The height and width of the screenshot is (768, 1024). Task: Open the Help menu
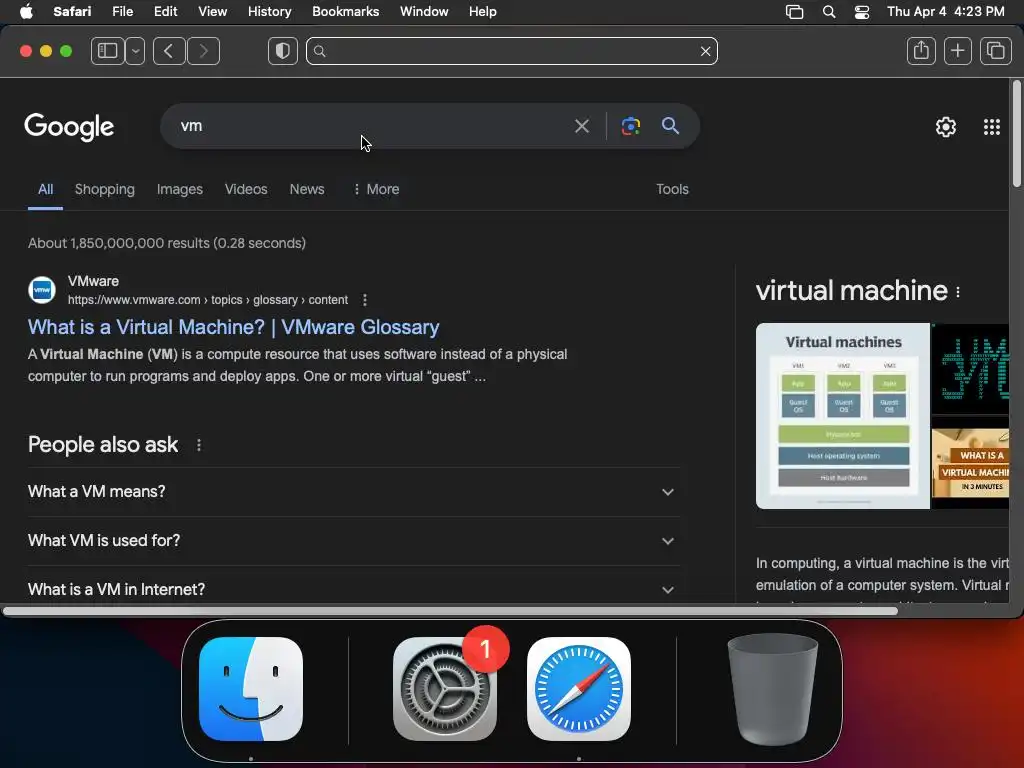[x=483, y=12]
